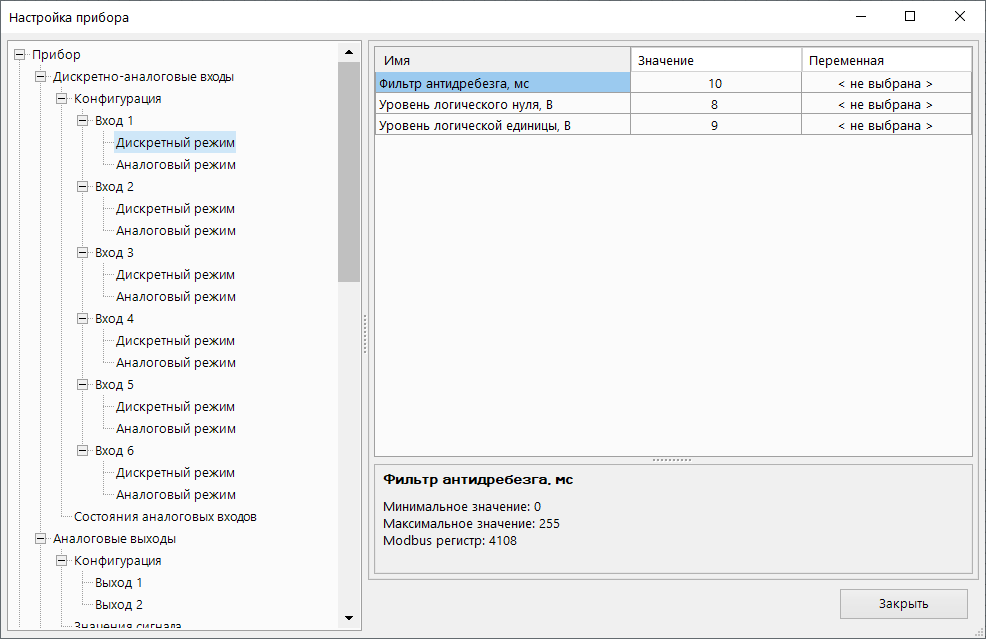Select Дискретный режим under Вход 2
986x639 pixels.
(175, 209)
